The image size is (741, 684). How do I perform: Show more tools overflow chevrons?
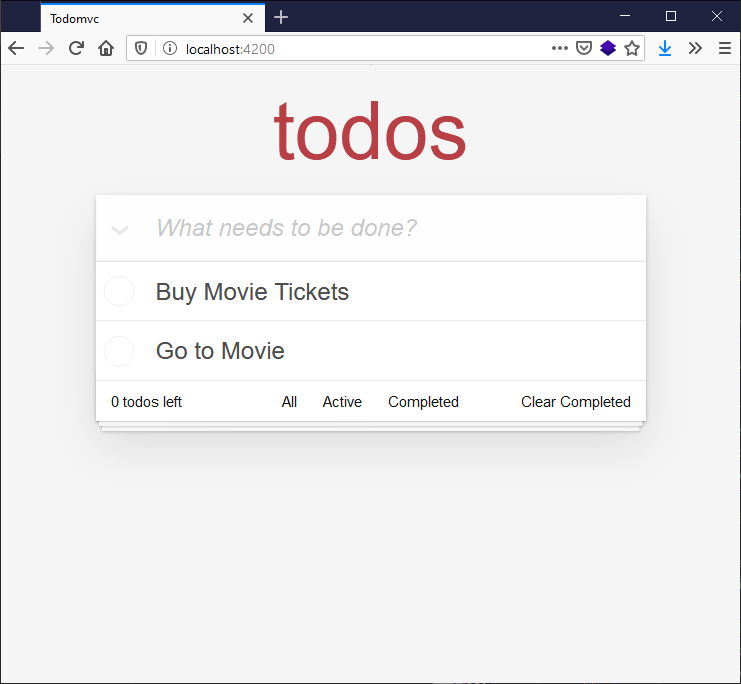695,48
